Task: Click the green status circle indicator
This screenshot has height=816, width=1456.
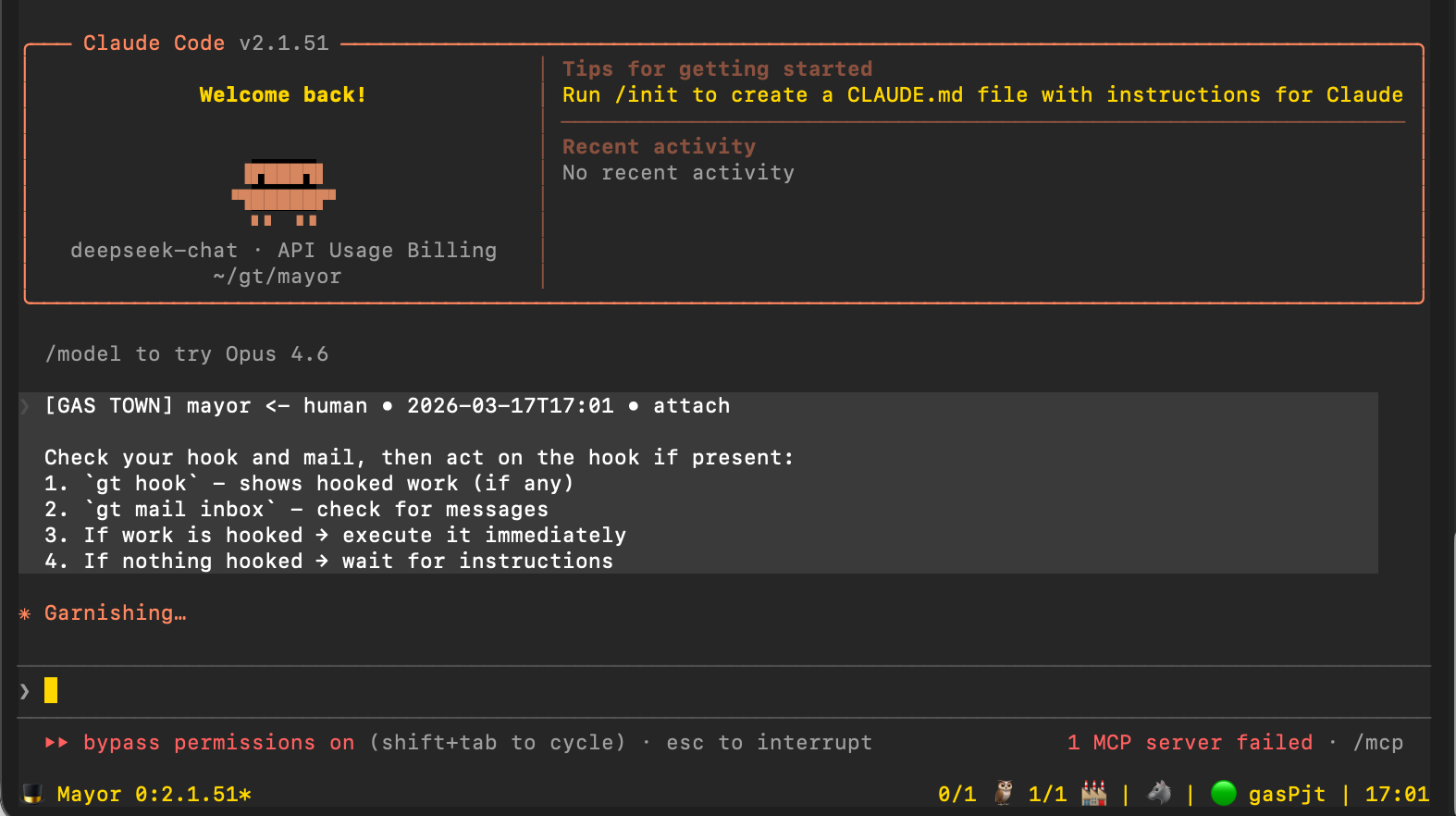Action: [x=1223, y=793]
